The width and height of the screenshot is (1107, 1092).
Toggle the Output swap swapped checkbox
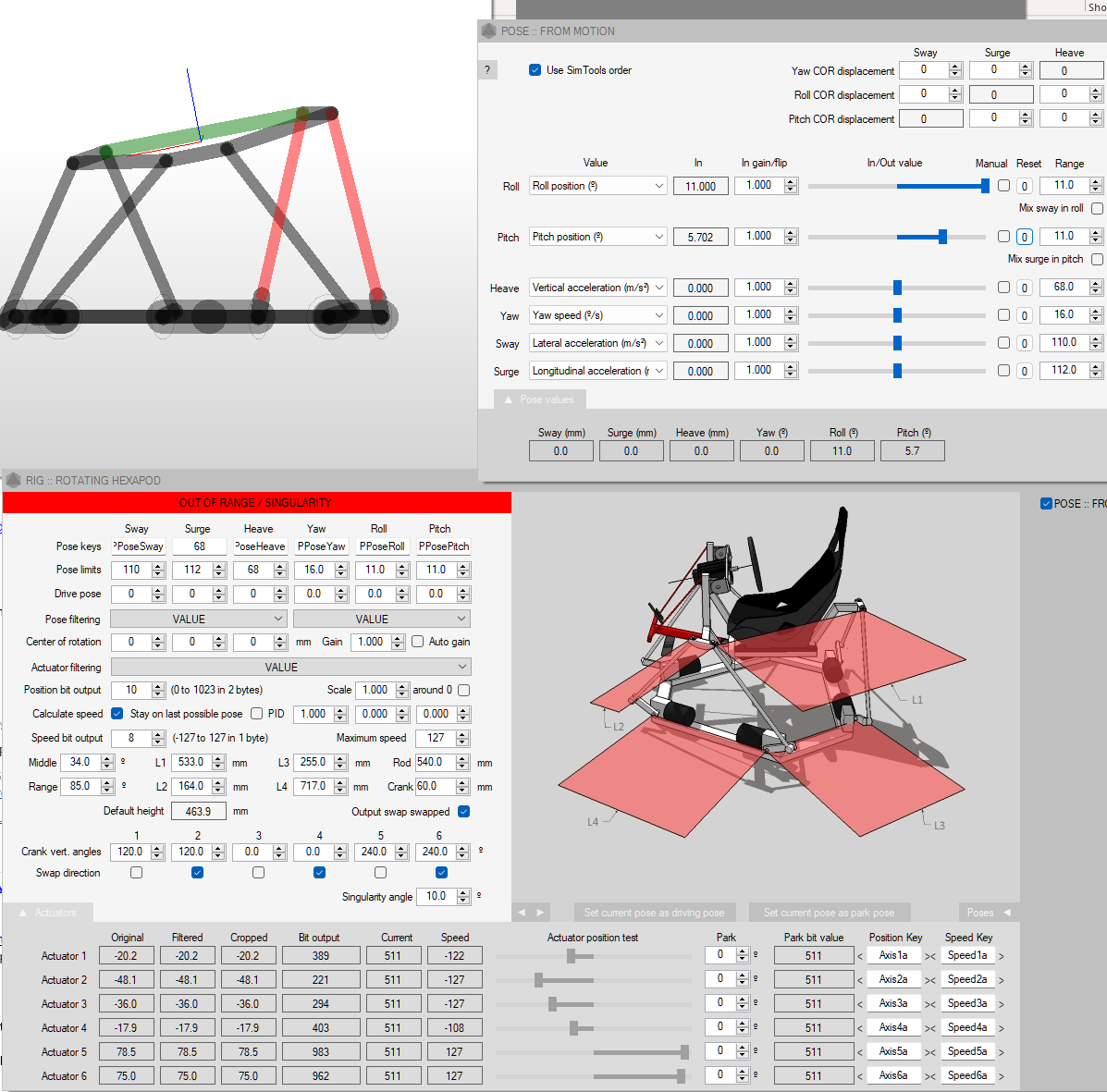pos(464,812)
